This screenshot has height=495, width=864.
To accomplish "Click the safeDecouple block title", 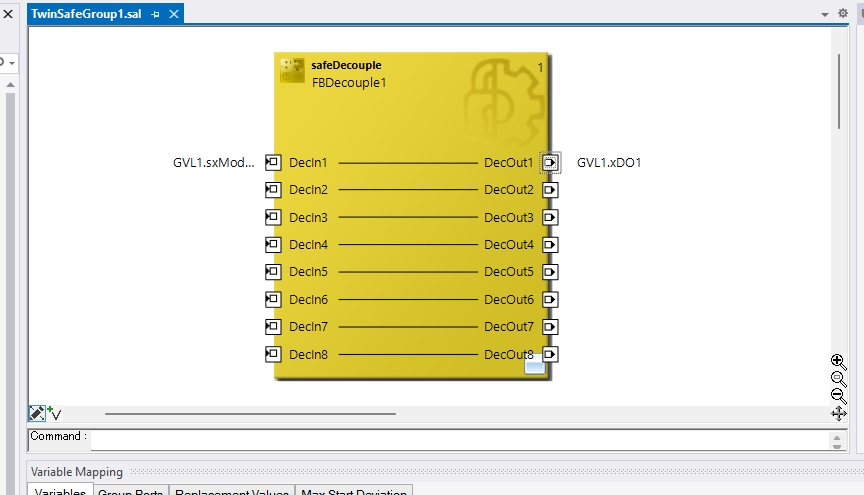I will click(346, 65).
